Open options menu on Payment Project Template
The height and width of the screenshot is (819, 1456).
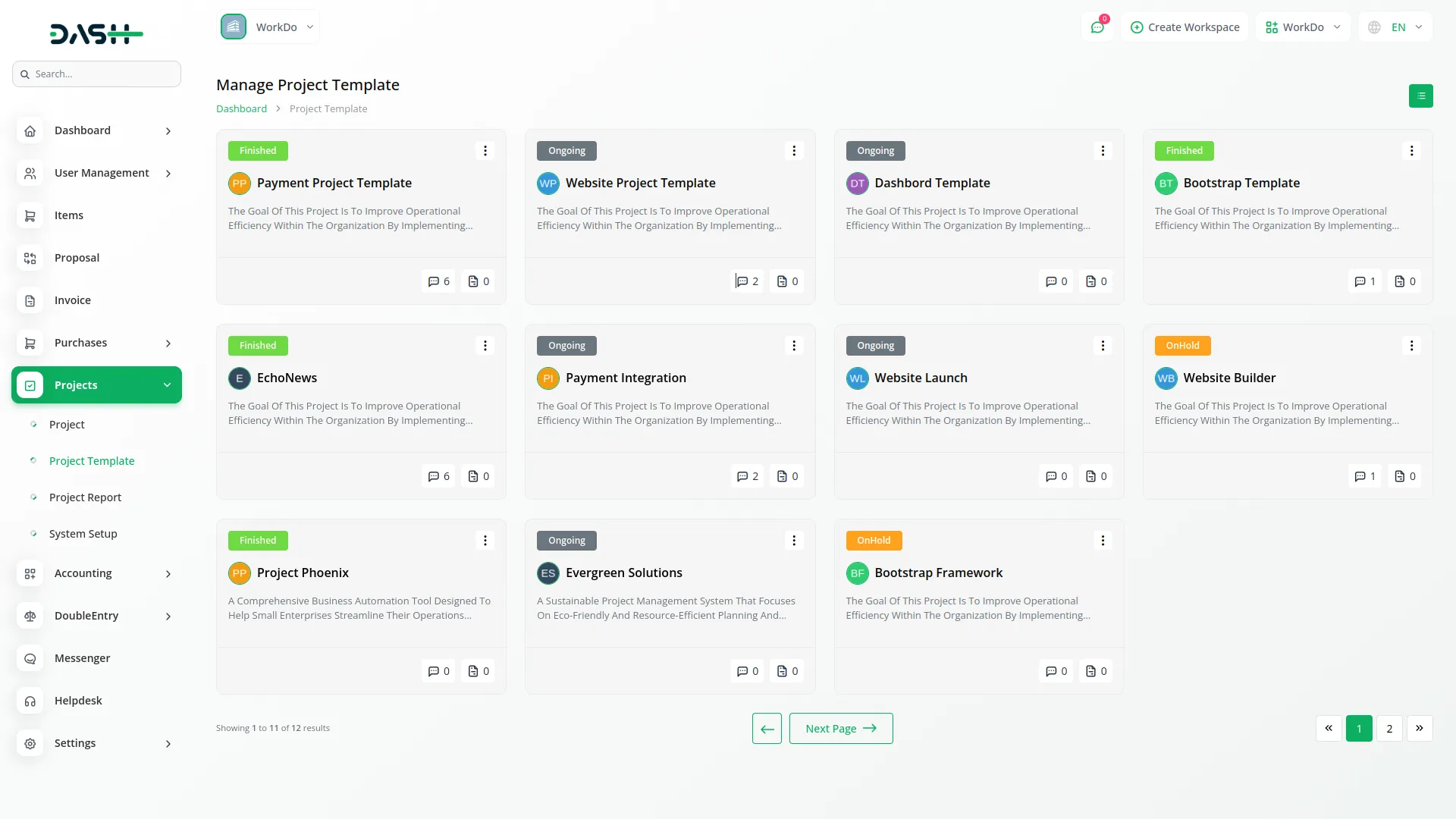click(485, 151)
